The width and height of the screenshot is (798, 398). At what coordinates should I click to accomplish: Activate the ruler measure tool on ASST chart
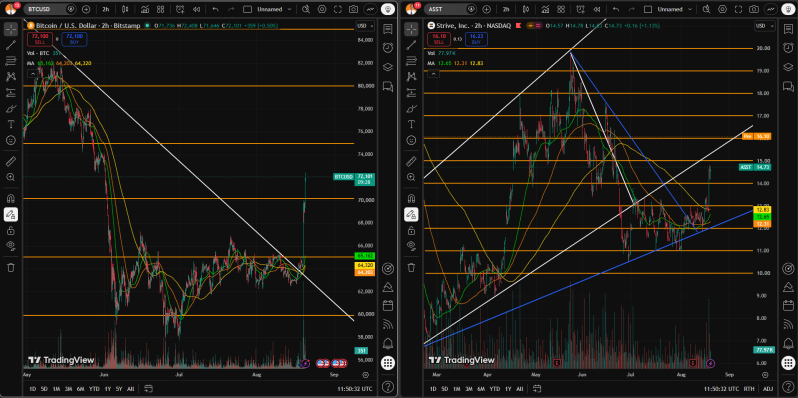(x=411, y=162)
